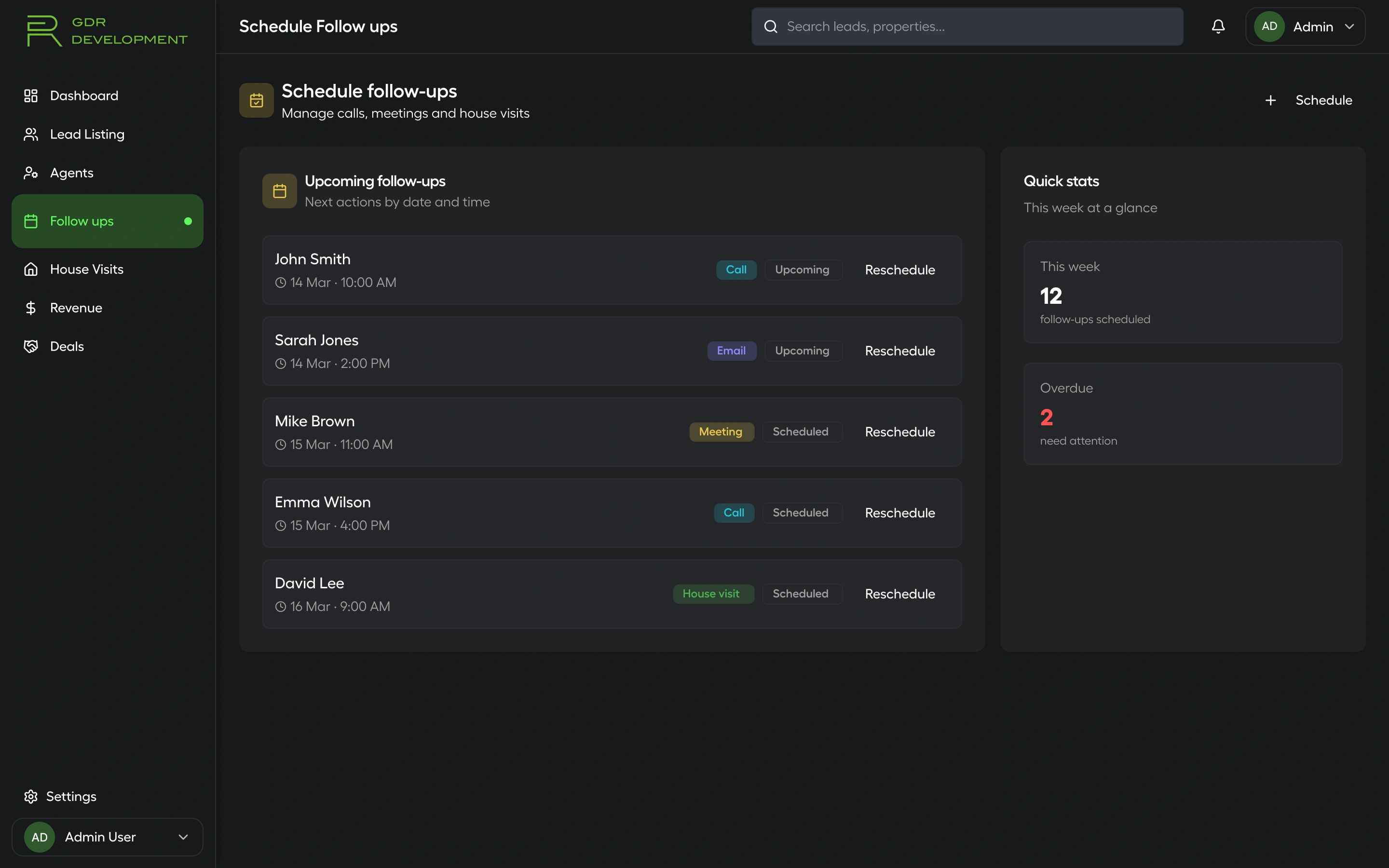Click the search magnifier icon
The height and width of the screenshot is (868, 1389).
[x=771, y=26]
